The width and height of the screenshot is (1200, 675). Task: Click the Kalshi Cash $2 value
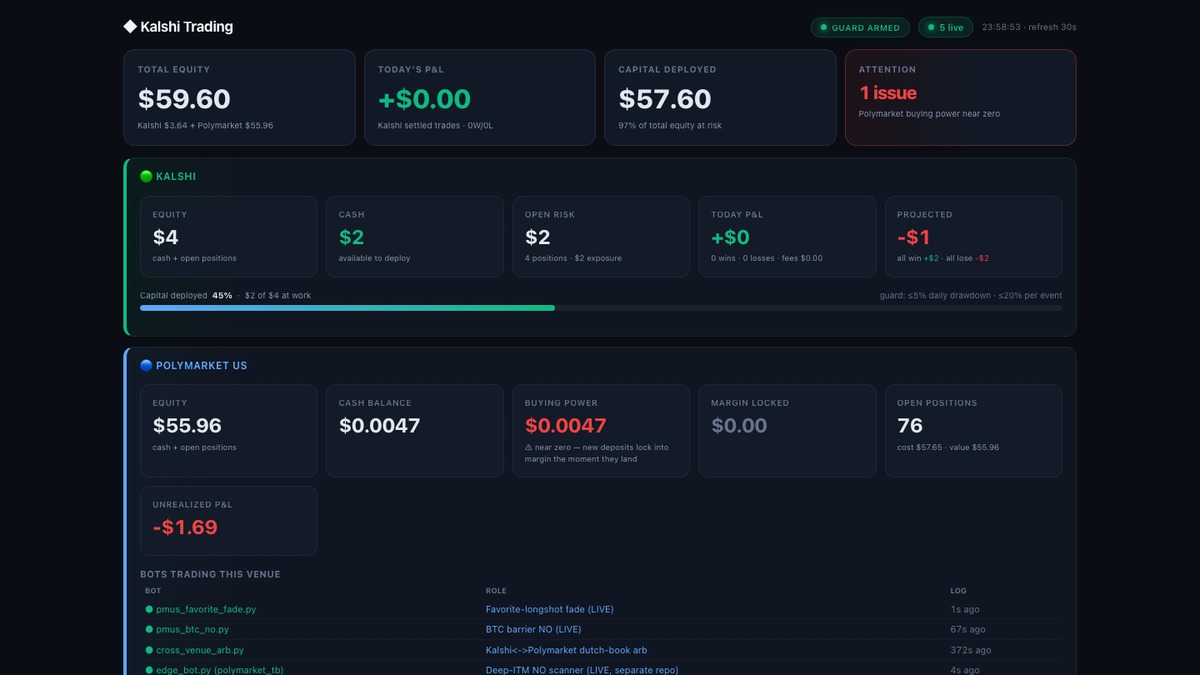(x=352, y=237)
